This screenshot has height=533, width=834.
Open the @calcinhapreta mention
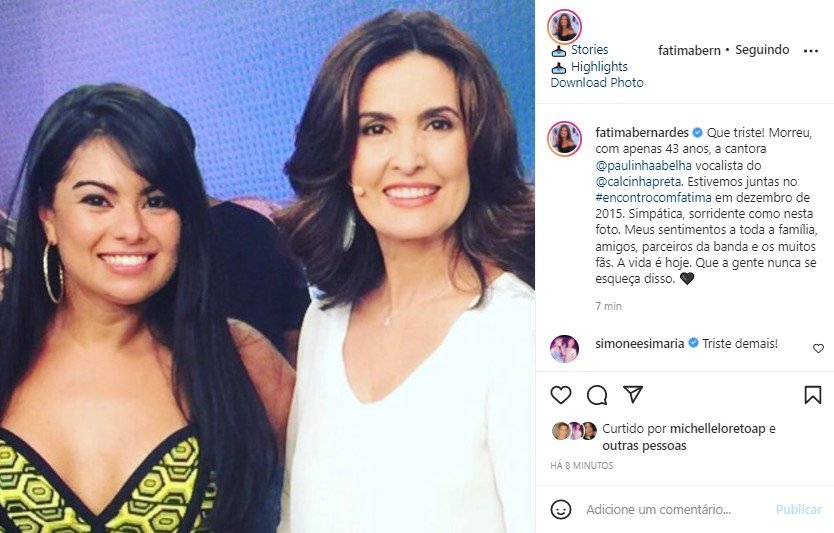(638, 181)
